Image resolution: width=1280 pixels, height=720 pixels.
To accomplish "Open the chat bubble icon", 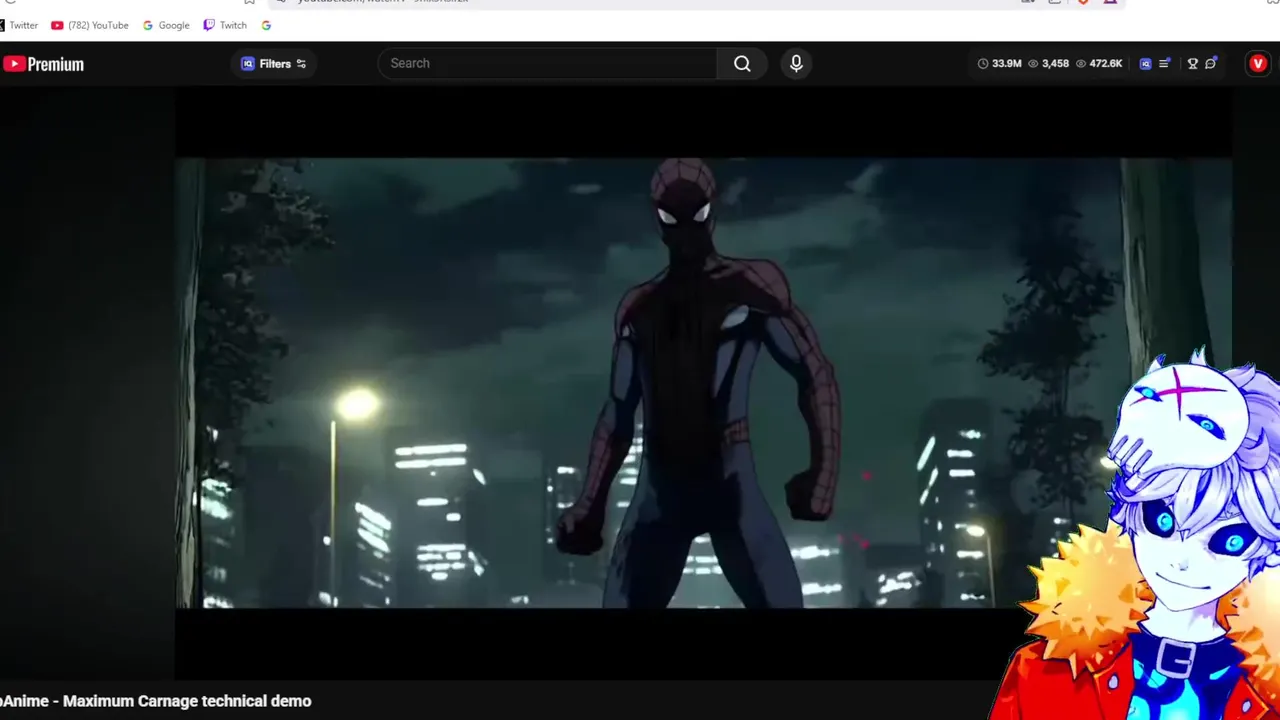I will tap(1211, 63).
